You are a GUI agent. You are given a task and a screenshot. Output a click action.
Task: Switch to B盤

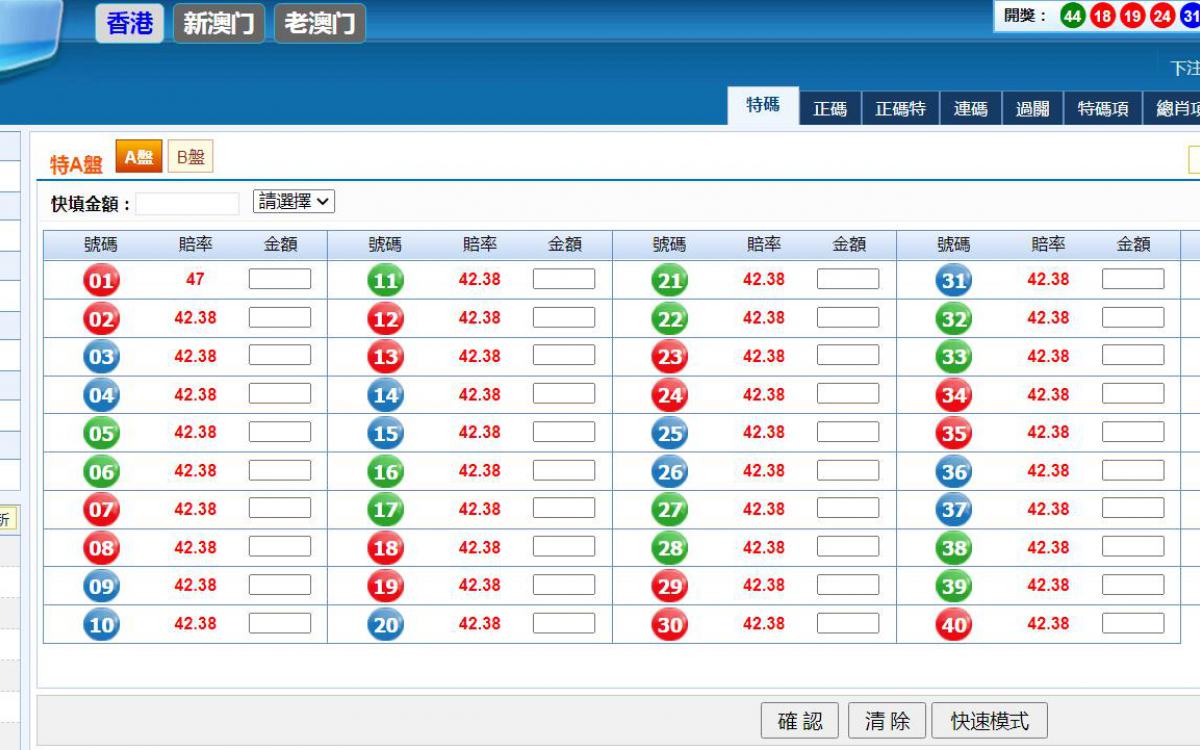click(x=190, y=157)
